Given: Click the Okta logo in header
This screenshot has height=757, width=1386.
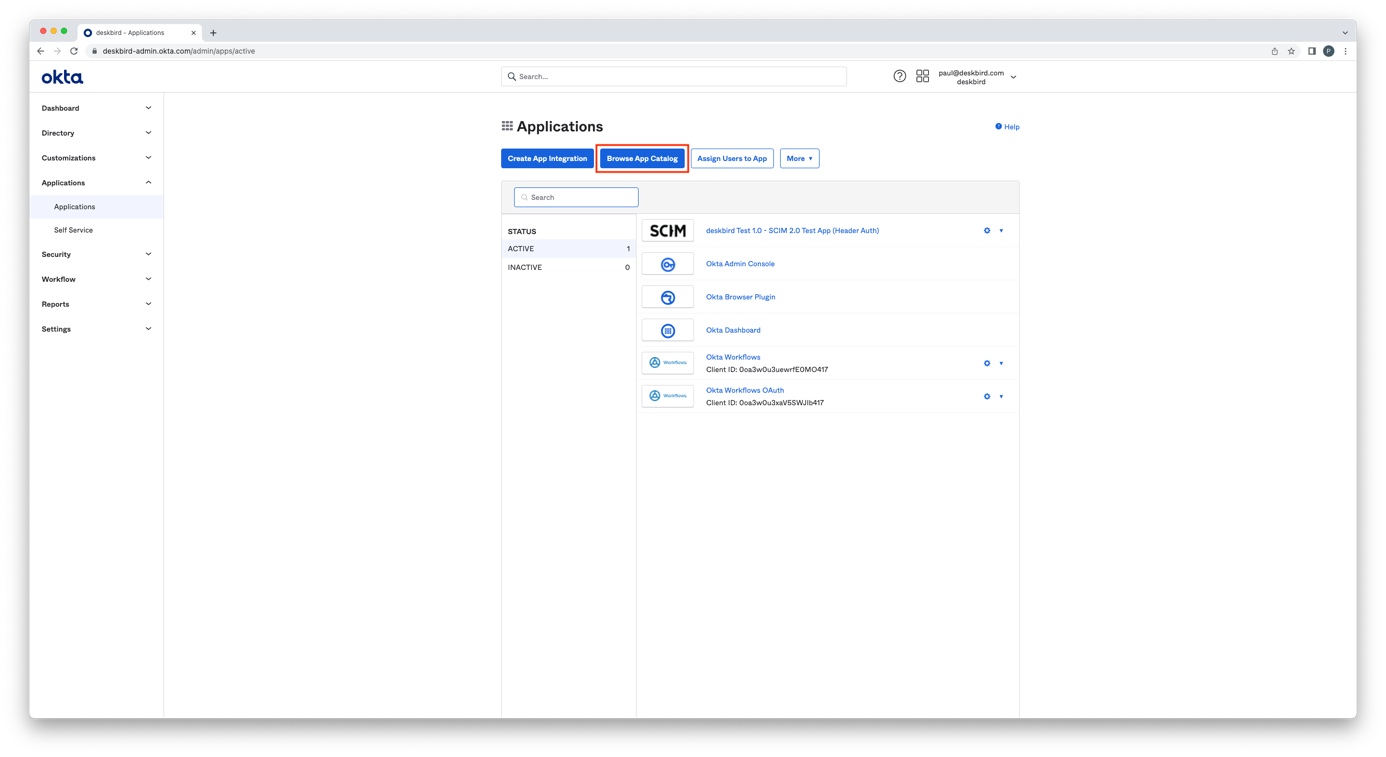Looking at the screenshot, I should click(x=62, y=77).
